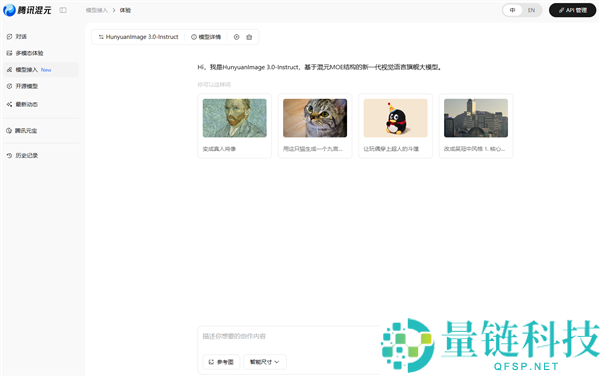600x377 pixels.
Task: Open 对话 in the sidebar
Action: (x=41, y=37)
